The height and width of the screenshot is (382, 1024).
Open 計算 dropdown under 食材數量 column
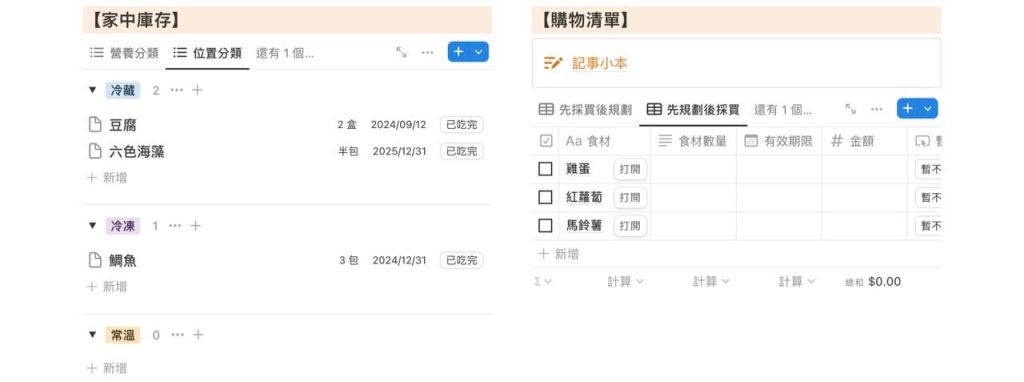coord(711,281)
